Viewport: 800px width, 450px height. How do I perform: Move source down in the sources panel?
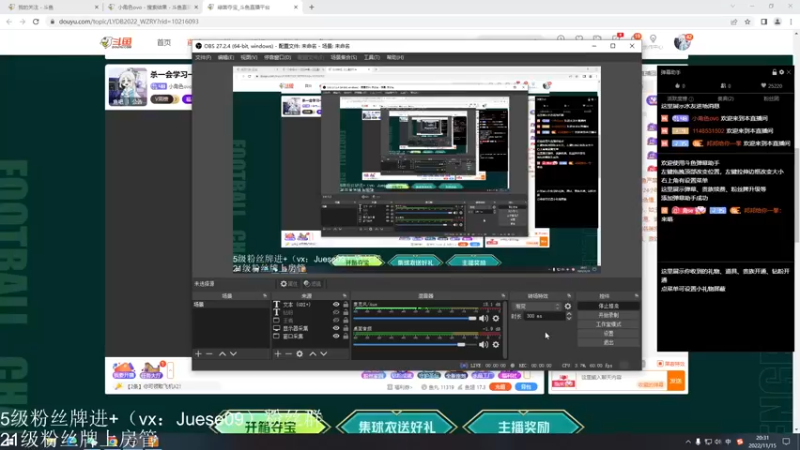click(323, 354)
